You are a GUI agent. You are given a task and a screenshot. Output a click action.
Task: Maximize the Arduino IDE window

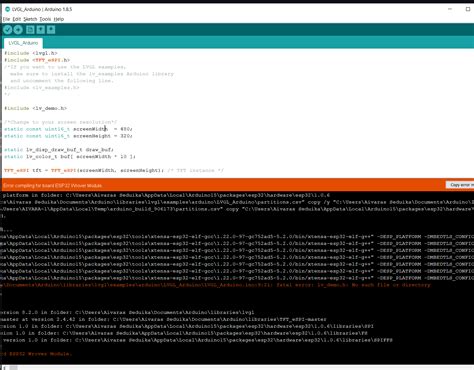coord(468,9)
